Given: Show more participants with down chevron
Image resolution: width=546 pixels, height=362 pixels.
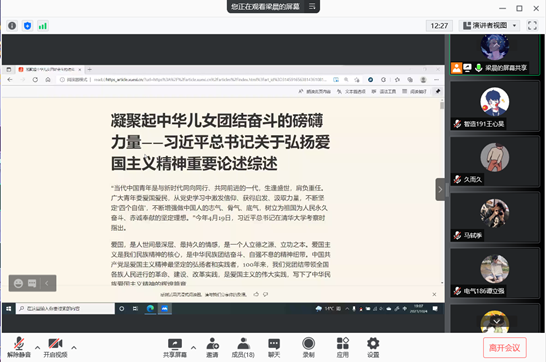Looking at the screenshot, I should point(497,321).
